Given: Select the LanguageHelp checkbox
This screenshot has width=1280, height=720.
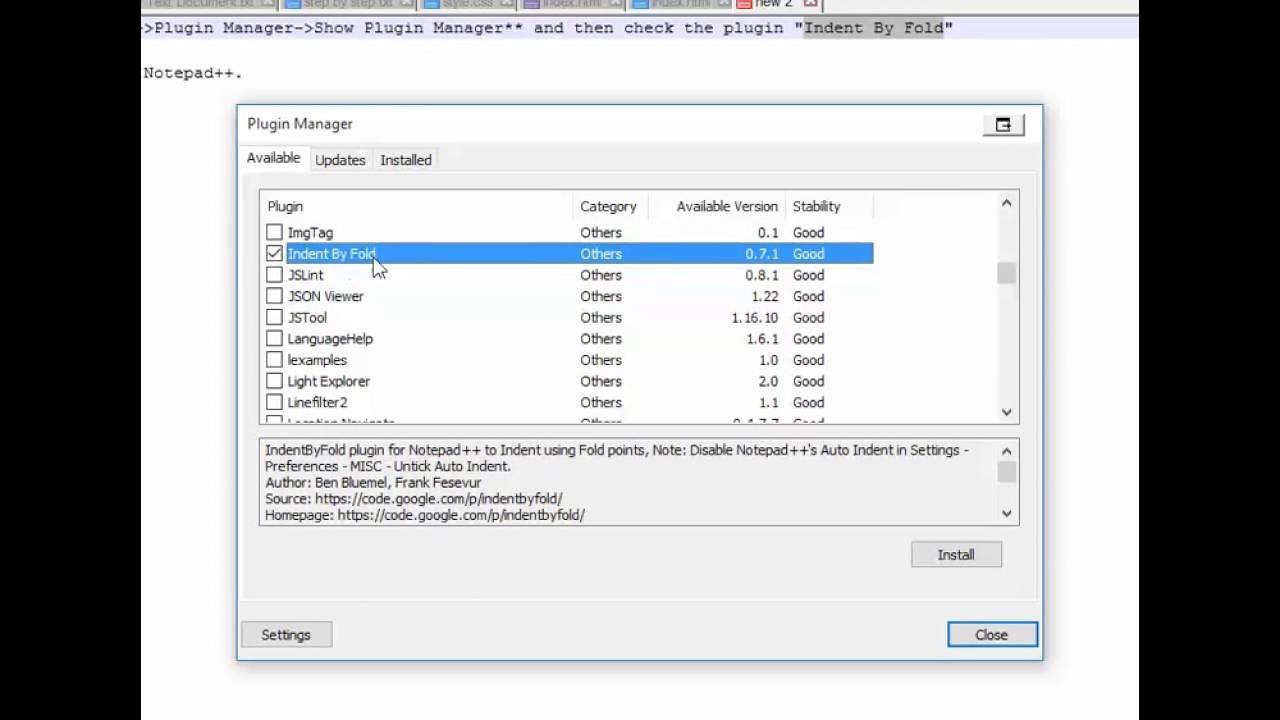Looking at the screenshot, I should pos(274,339).
